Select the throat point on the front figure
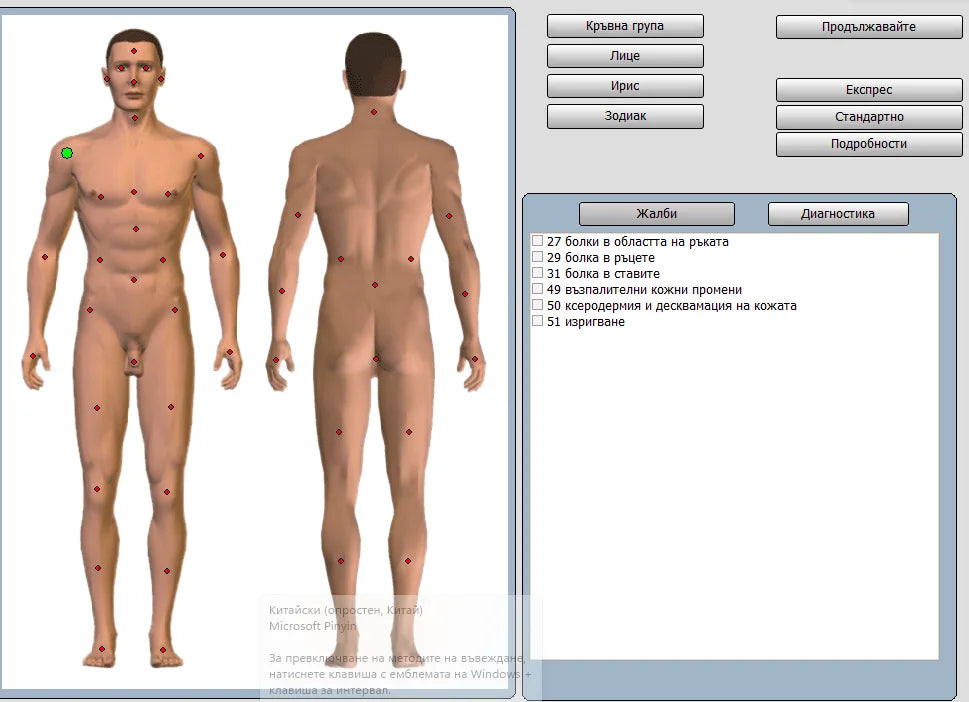The height and width of the screenshot is (702, 969). tap(134, 118)
